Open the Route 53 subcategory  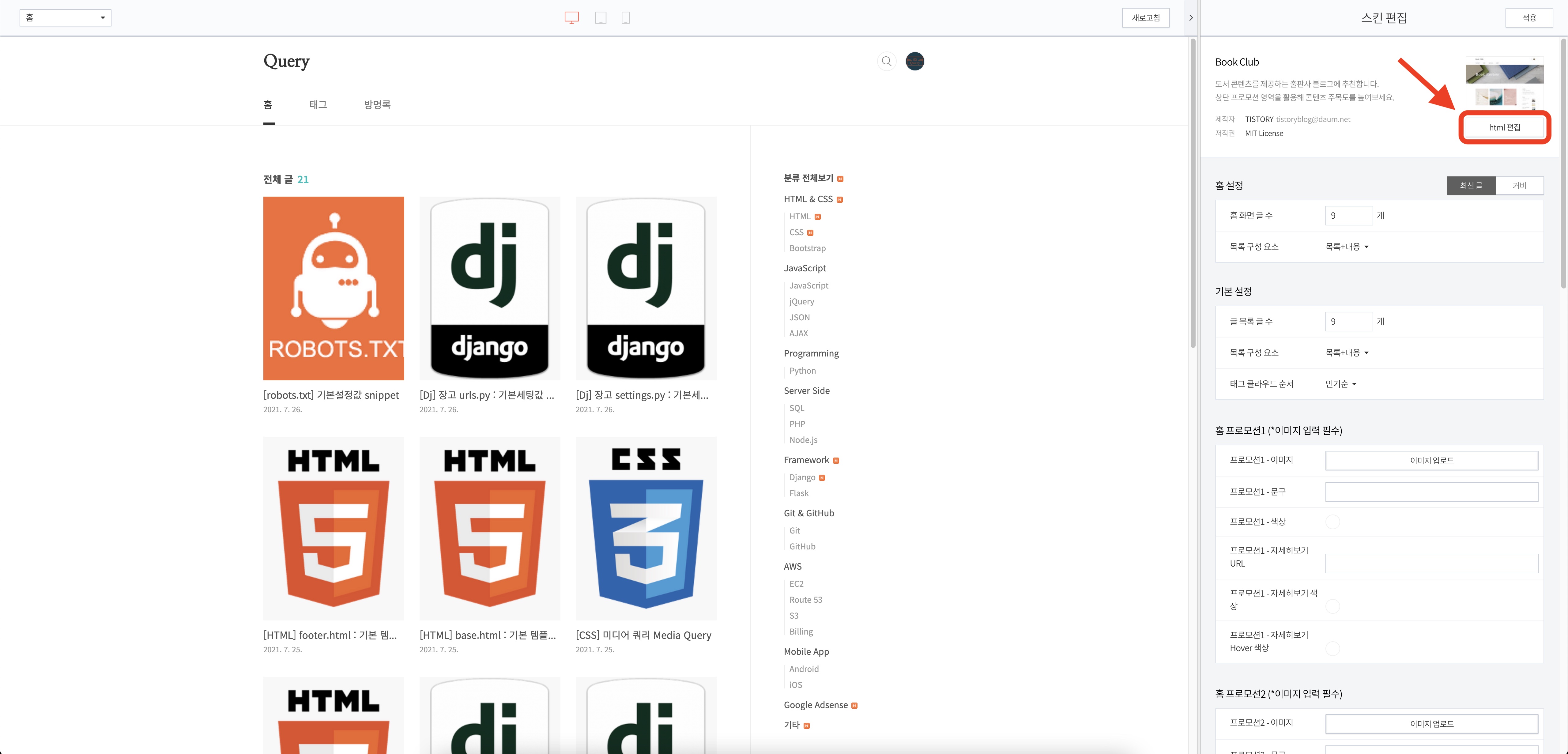[805, 599]
